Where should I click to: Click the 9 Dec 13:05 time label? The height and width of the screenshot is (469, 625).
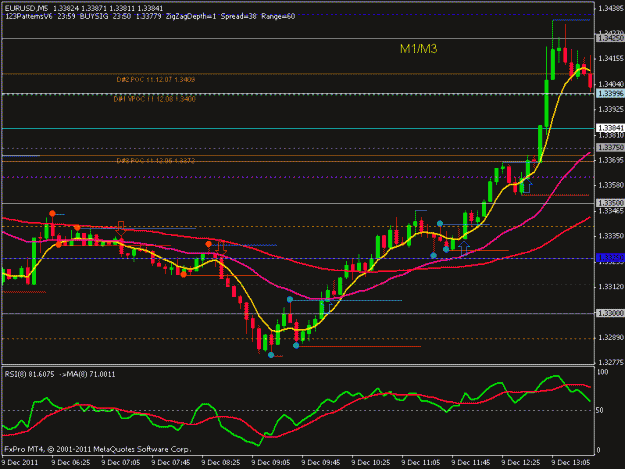(571, 463)
